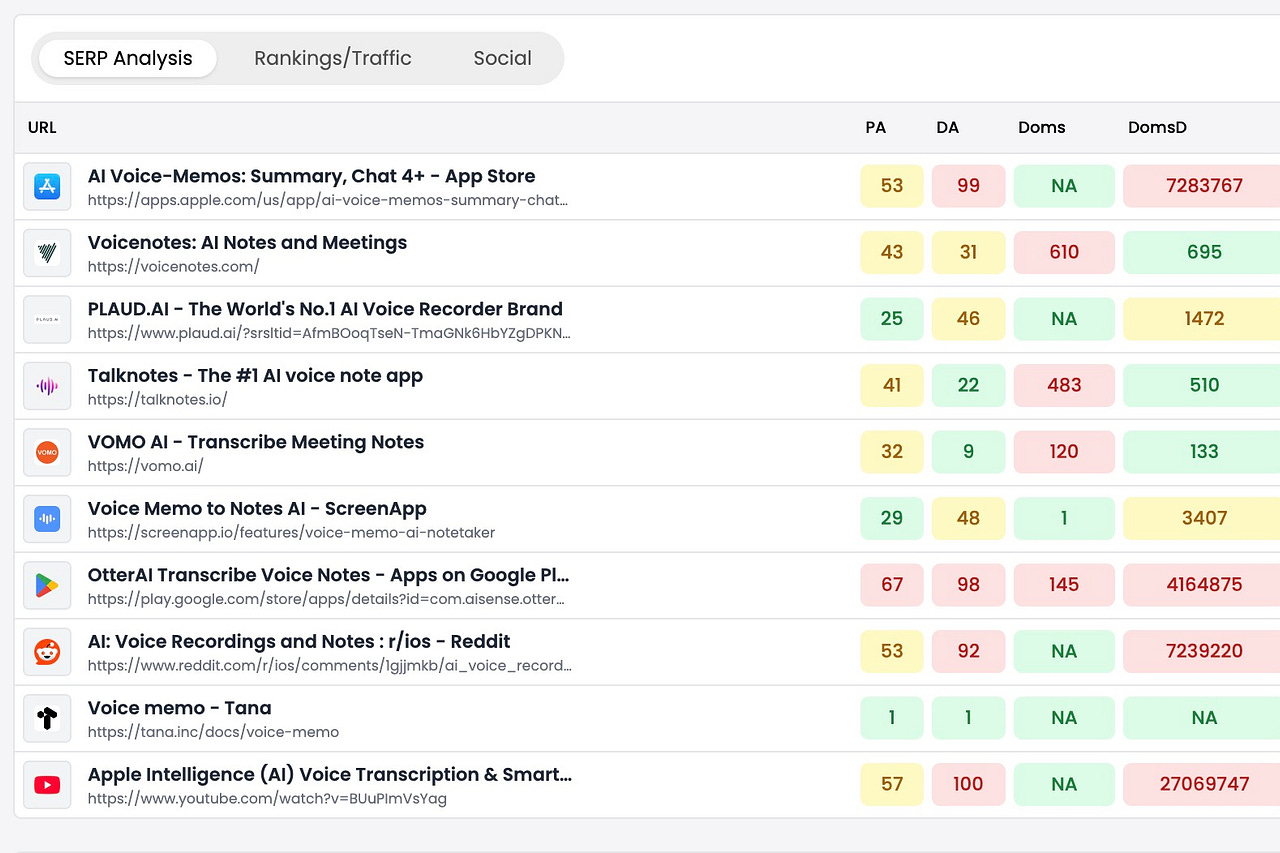Open Voicenotes: AI Notes and Meetings result
The width and height of the screenshot is (1280, 853).
[x=247, y=242]
